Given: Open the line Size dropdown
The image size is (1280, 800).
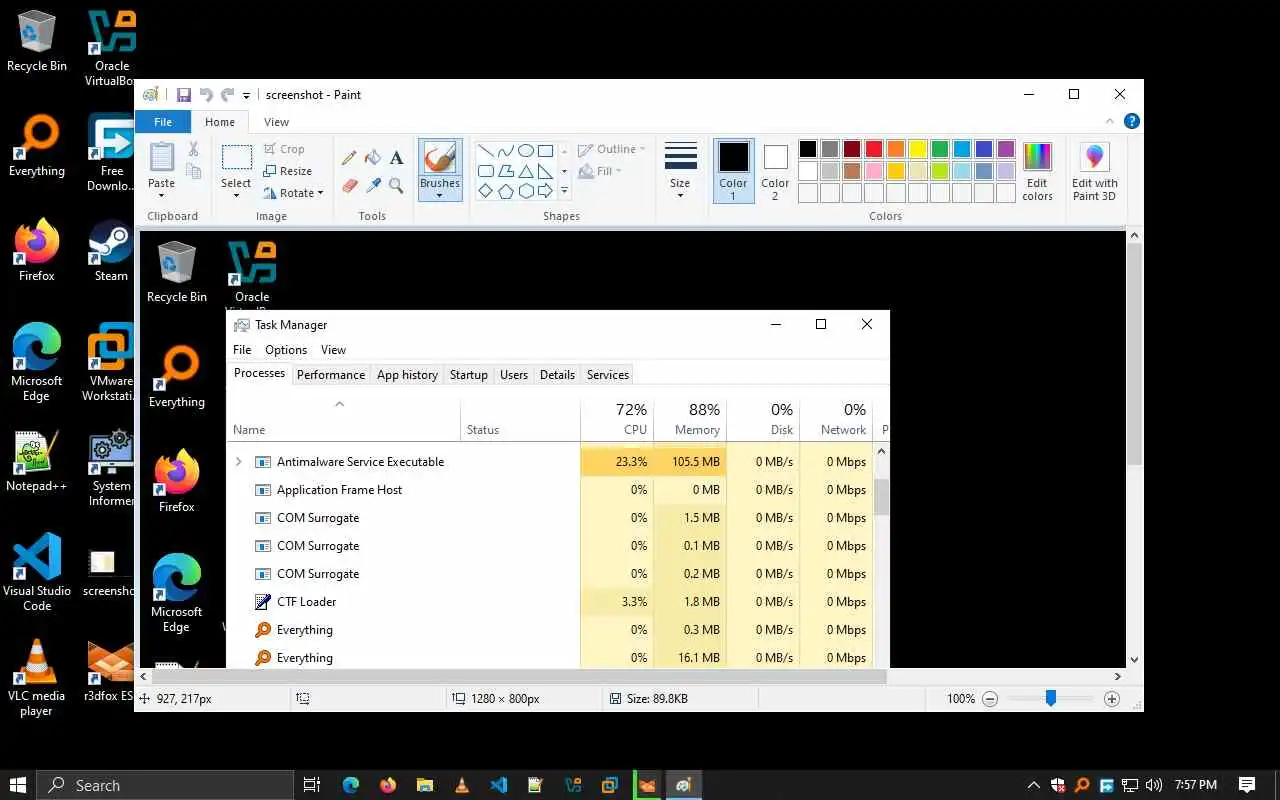Looking at the screenshot, I should pos(680,170).
